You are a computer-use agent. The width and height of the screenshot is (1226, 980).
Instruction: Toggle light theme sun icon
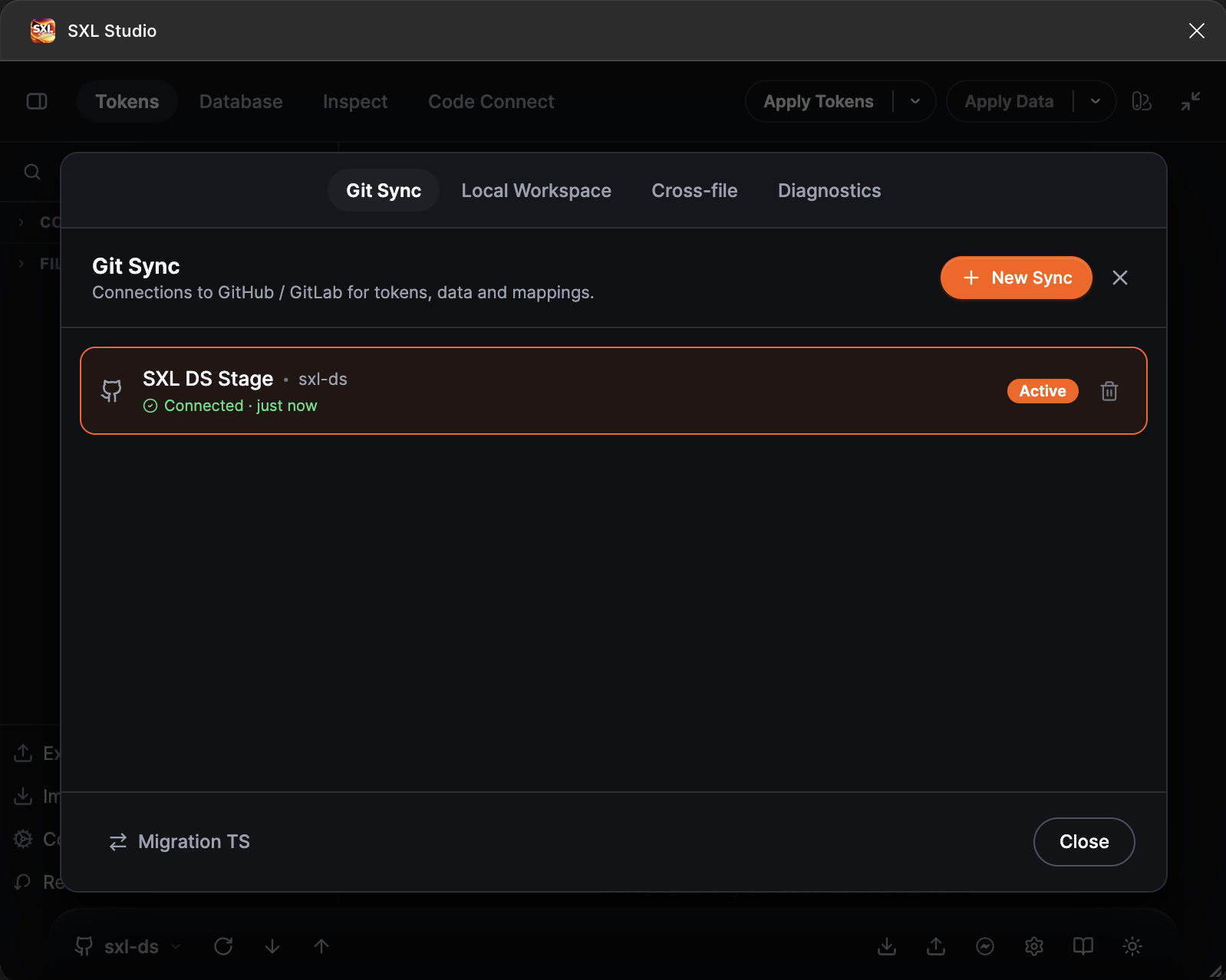(x=1132, y=946)
